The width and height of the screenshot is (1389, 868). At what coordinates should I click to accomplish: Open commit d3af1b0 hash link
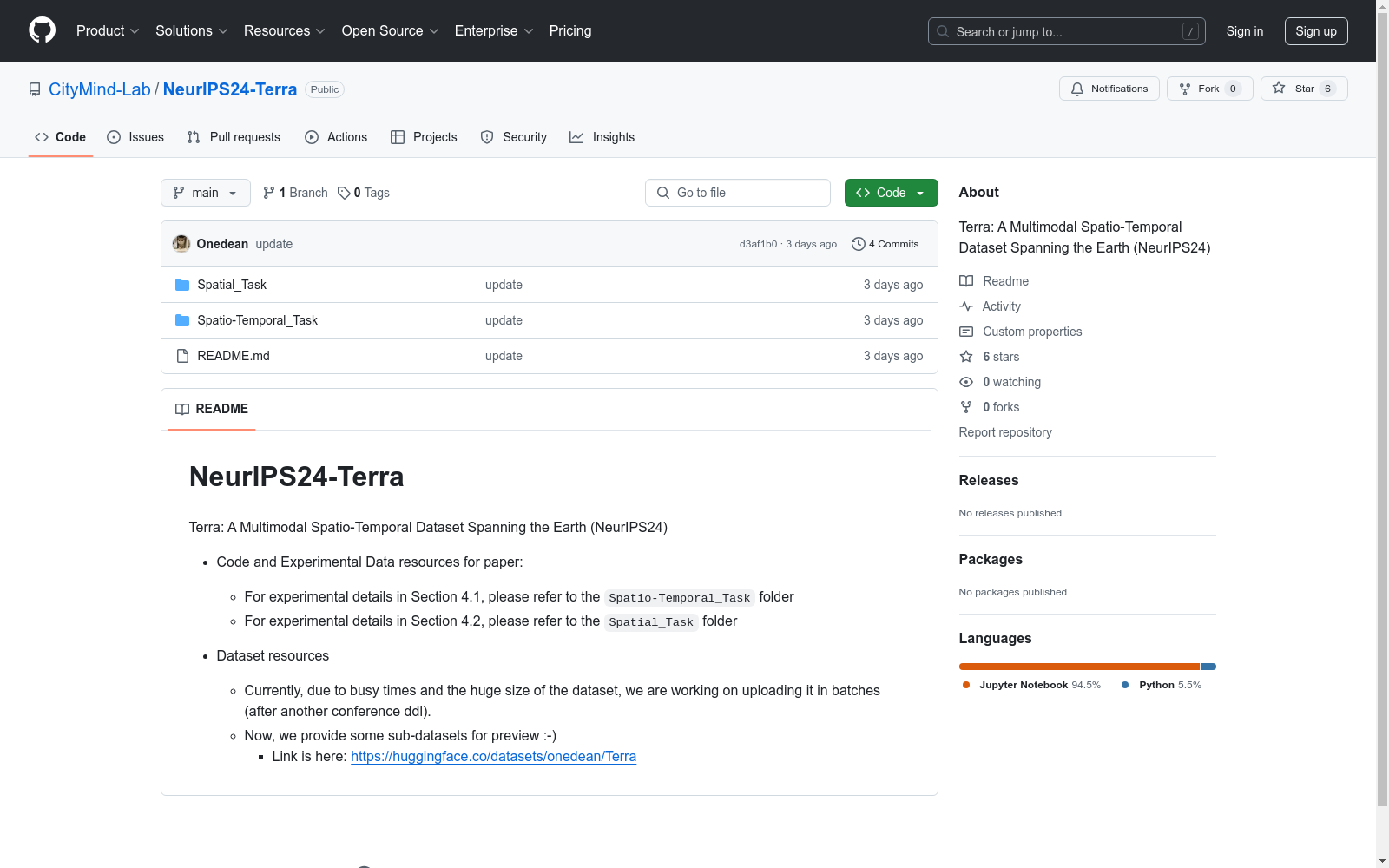(x=758, y=244)
